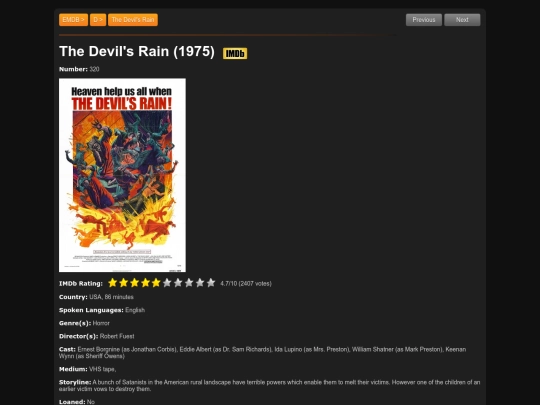Viewport: 540px width, 405px height.
Task: Go to the Next movie
Action: (x=462, y=20)
